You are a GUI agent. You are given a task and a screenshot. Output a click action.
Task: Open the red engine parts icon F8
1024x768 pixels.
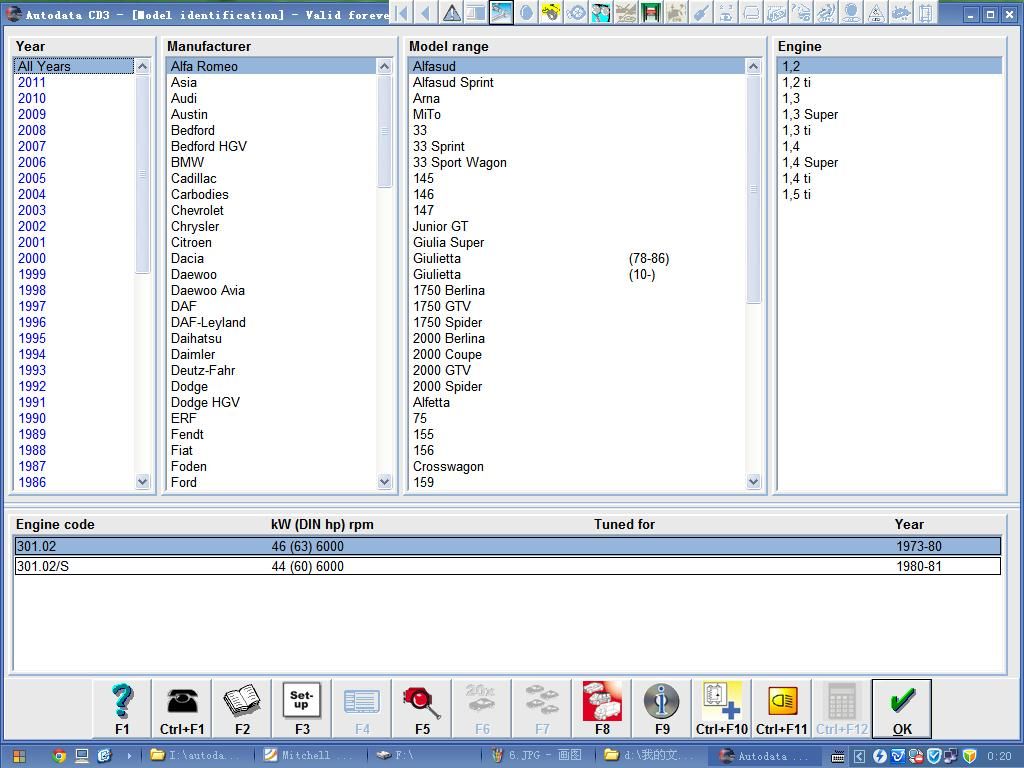click(601, 707)
